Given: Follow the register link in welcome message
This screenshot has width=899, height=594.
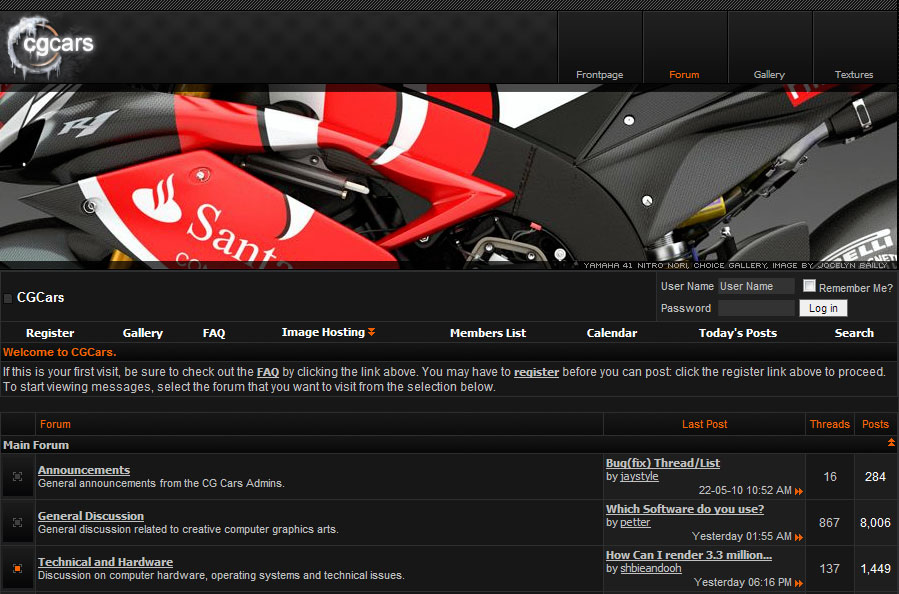Looking at the screenshot, I should [x=536, y=372].
